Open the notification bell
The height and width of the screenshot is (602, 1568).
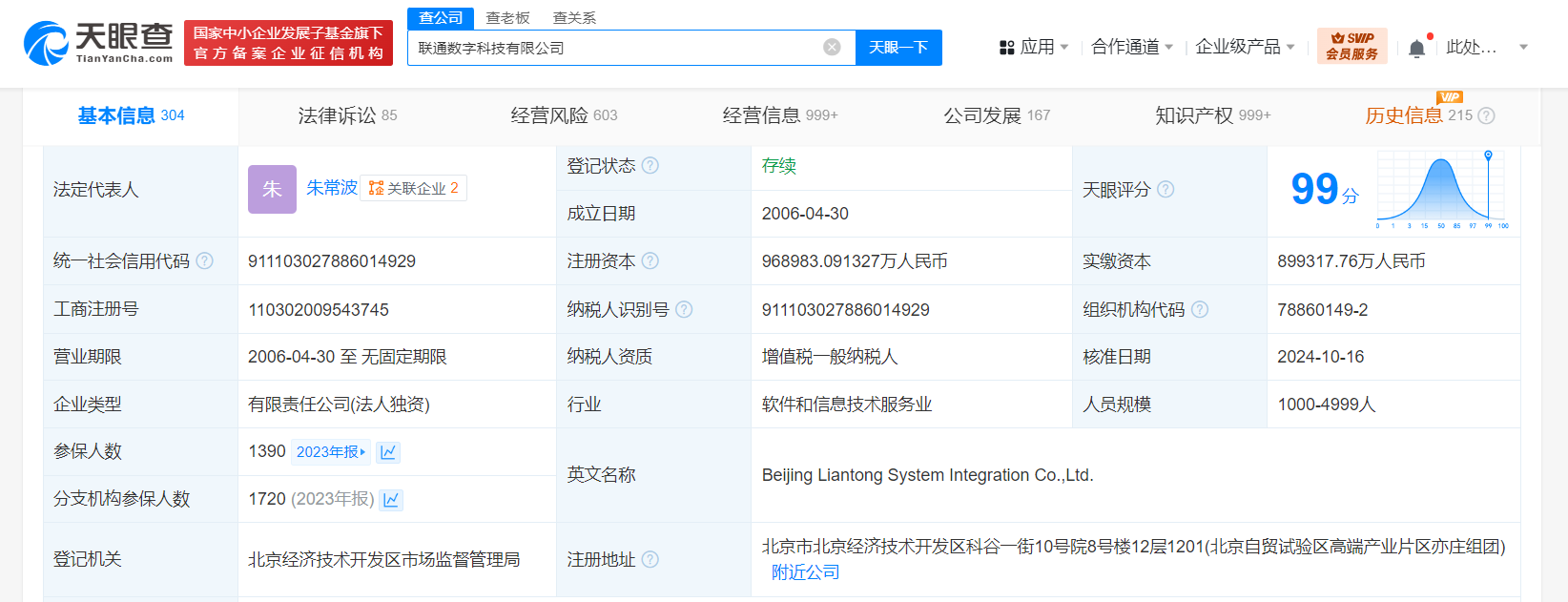(x=1417, y=48)
